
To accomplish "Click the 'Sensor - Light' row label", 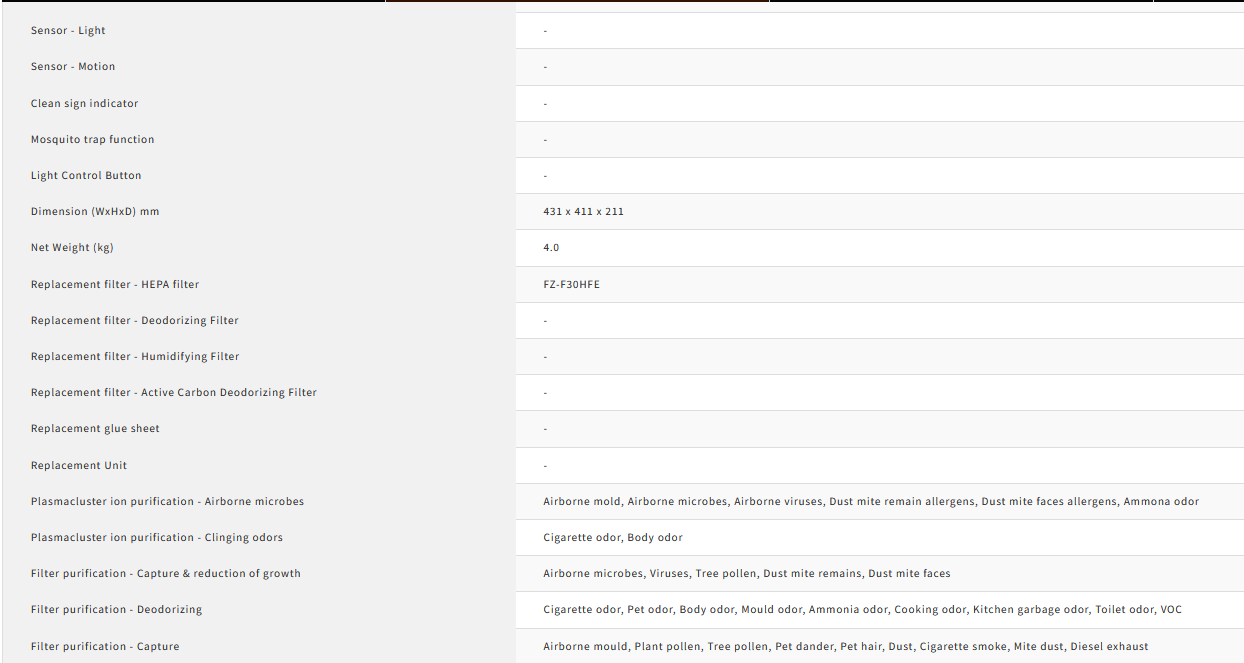I will click(x=68, y=31).
